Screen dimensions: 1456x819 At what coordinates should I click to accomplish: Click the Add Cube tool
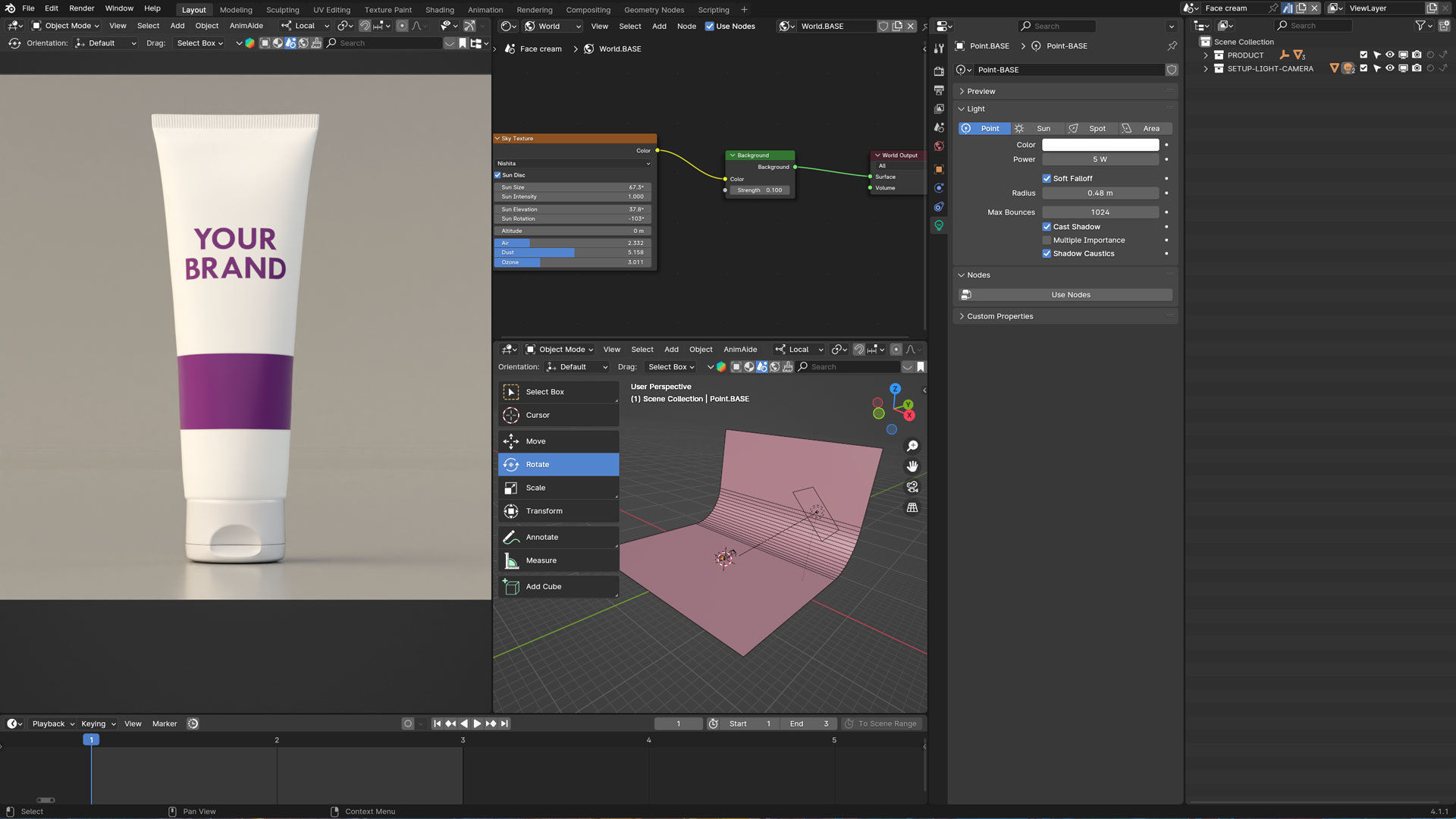557,586
